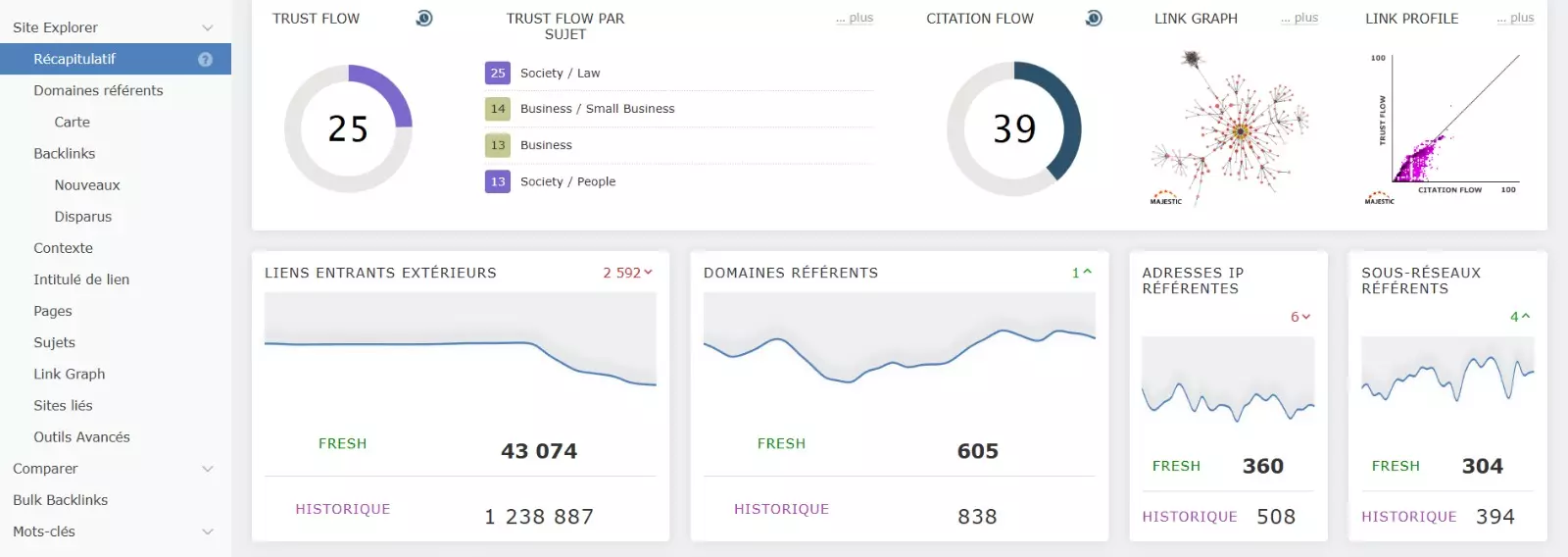Click the Citation Flow history icon
The image size is (1568, 557).
pos(1094,18)
